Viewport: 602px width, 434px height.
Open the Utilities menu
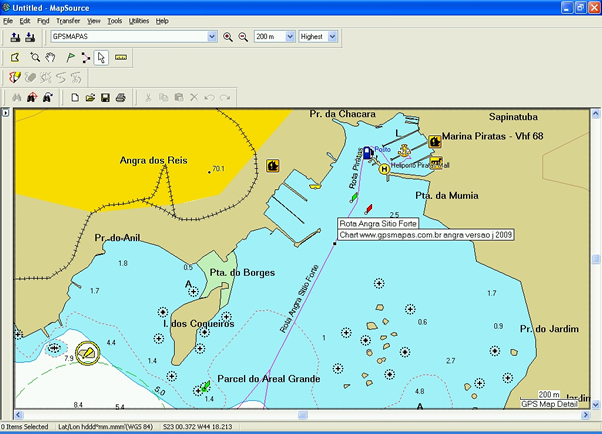[139, 20]
